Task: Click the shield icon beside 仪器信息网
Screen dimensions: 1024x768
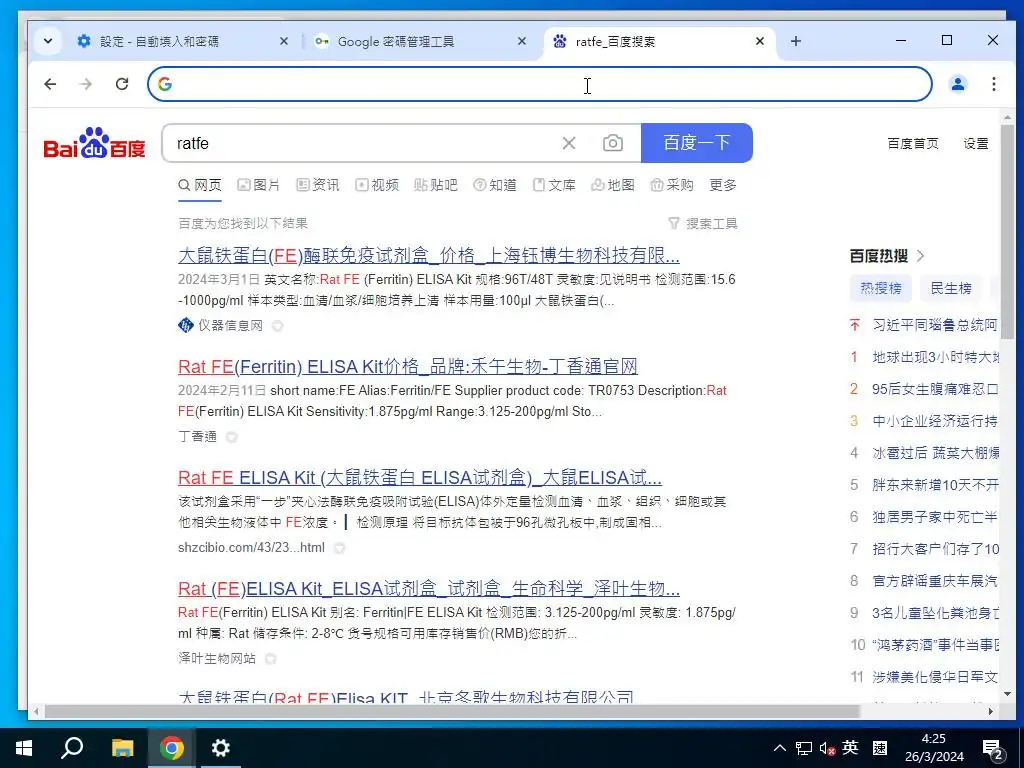Action: pyautogui.click(x=278, y=326)
